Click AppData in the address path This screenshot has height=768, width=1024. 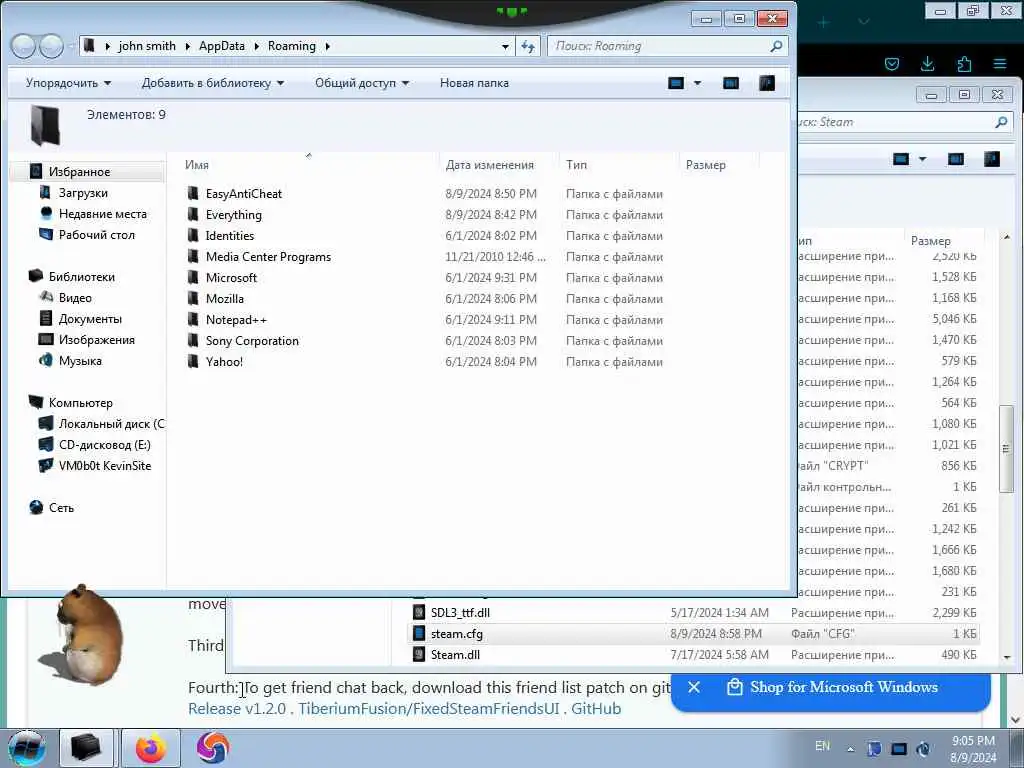[x=222, y=46]
